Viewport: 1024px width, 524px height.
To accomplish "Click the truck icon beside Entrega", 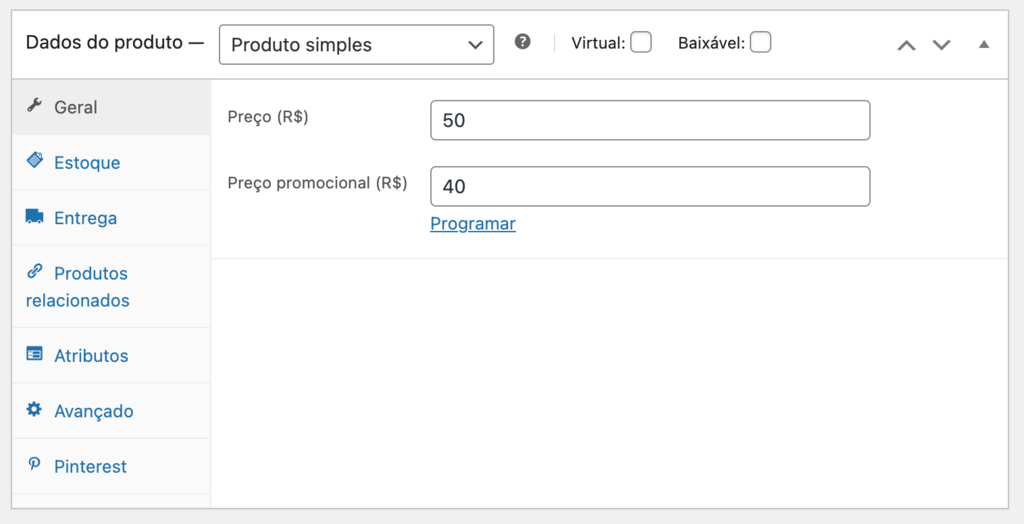I will [x=35, y=216].
